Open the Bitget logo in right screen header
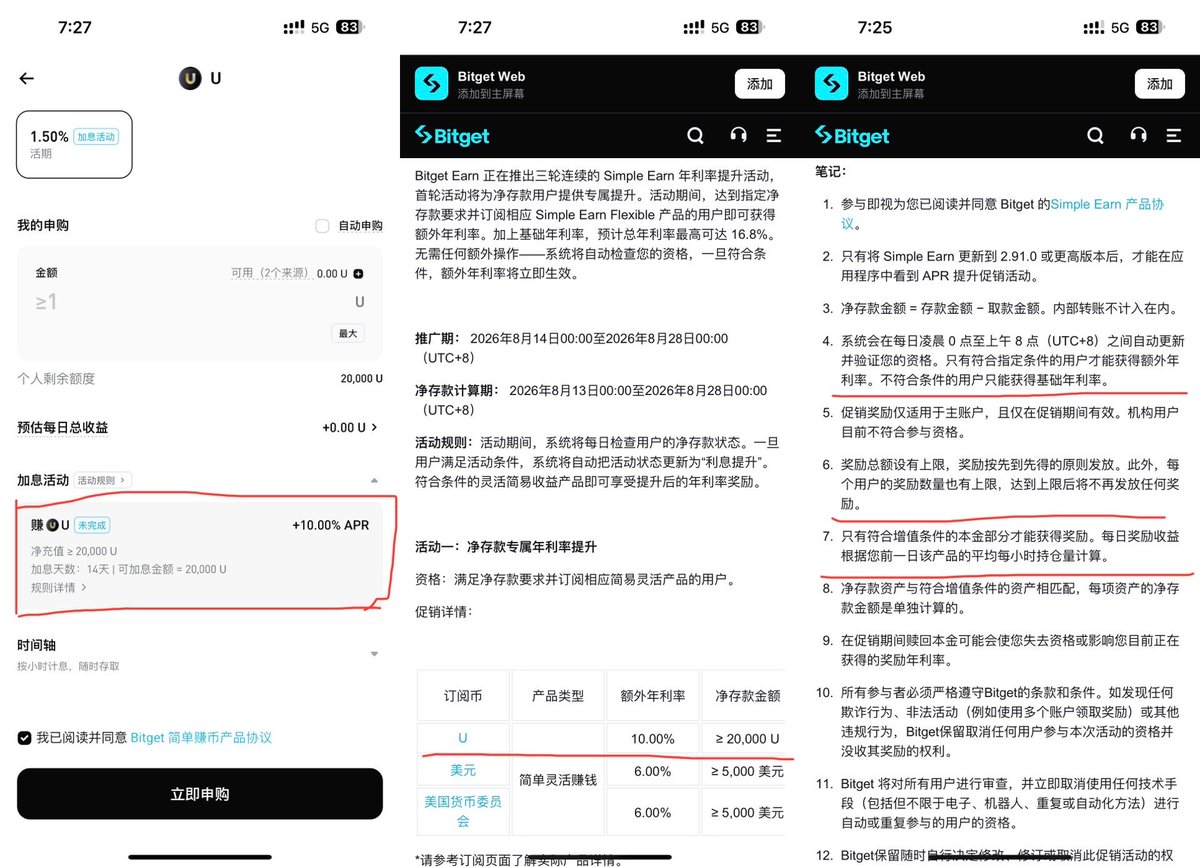Screen dimensions: 1200x867 click(852, 136)
